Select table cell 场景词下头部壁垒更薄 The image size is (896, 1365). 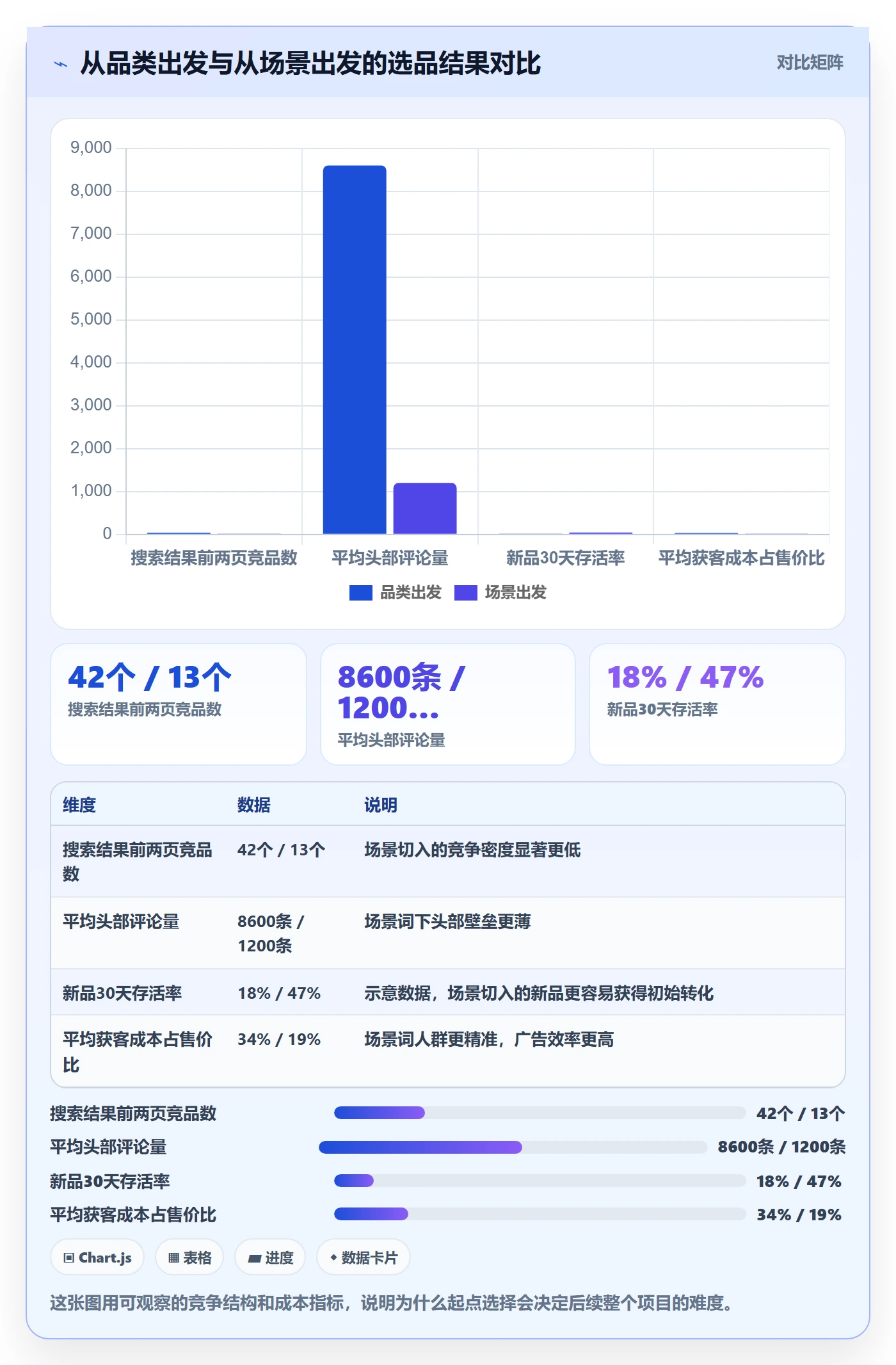click(x=447, y=921)
